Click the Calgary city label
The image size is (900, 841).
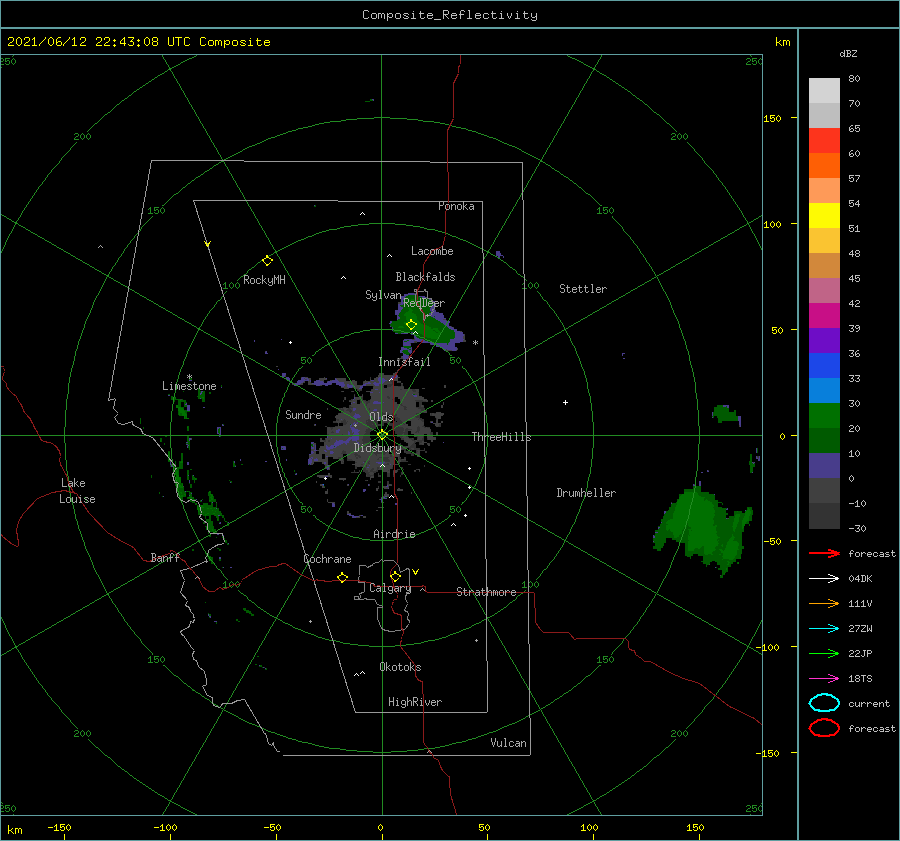pyautogui.click(x=390, y=588)
